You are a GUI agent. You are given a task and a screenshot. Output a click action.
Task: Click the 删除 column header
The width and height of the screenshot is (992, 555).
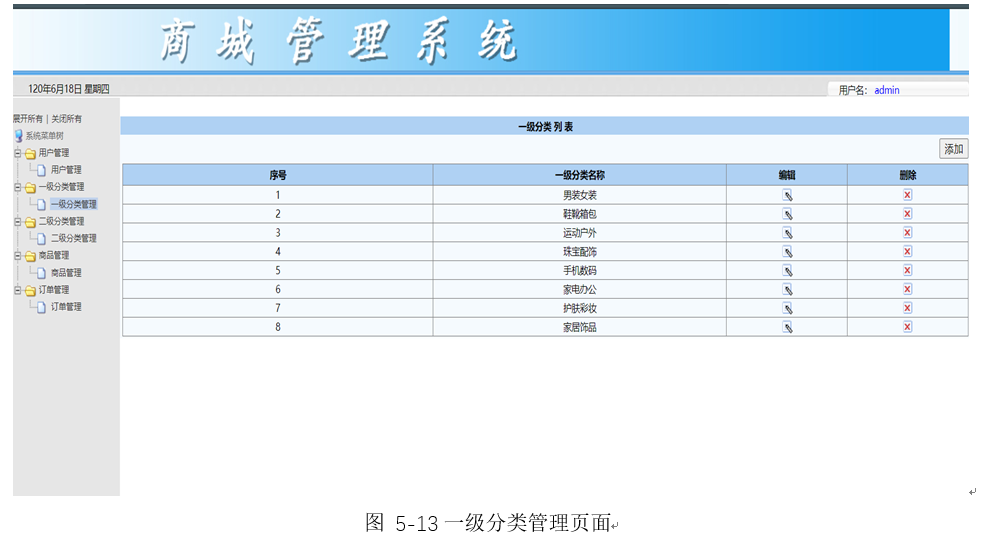point(907,175)
